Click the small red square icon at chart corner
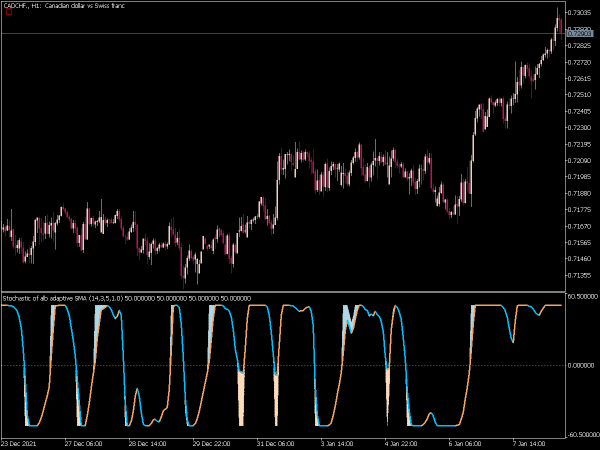The width and height of the screenshot is (600, 450). click(x=9, y=12)
